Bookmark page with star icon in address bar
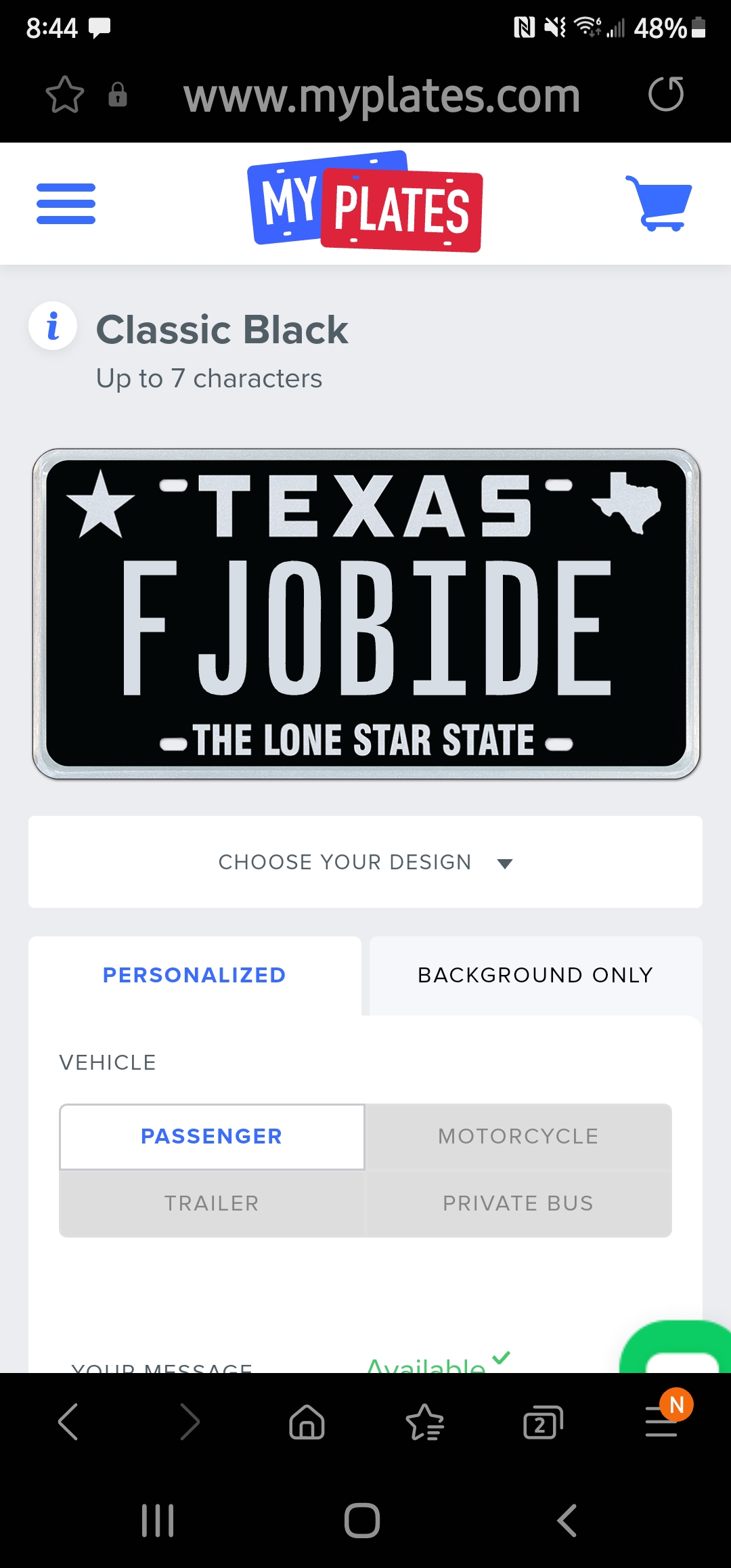This screenshot has width=731, height=1568. pos(65,95)
